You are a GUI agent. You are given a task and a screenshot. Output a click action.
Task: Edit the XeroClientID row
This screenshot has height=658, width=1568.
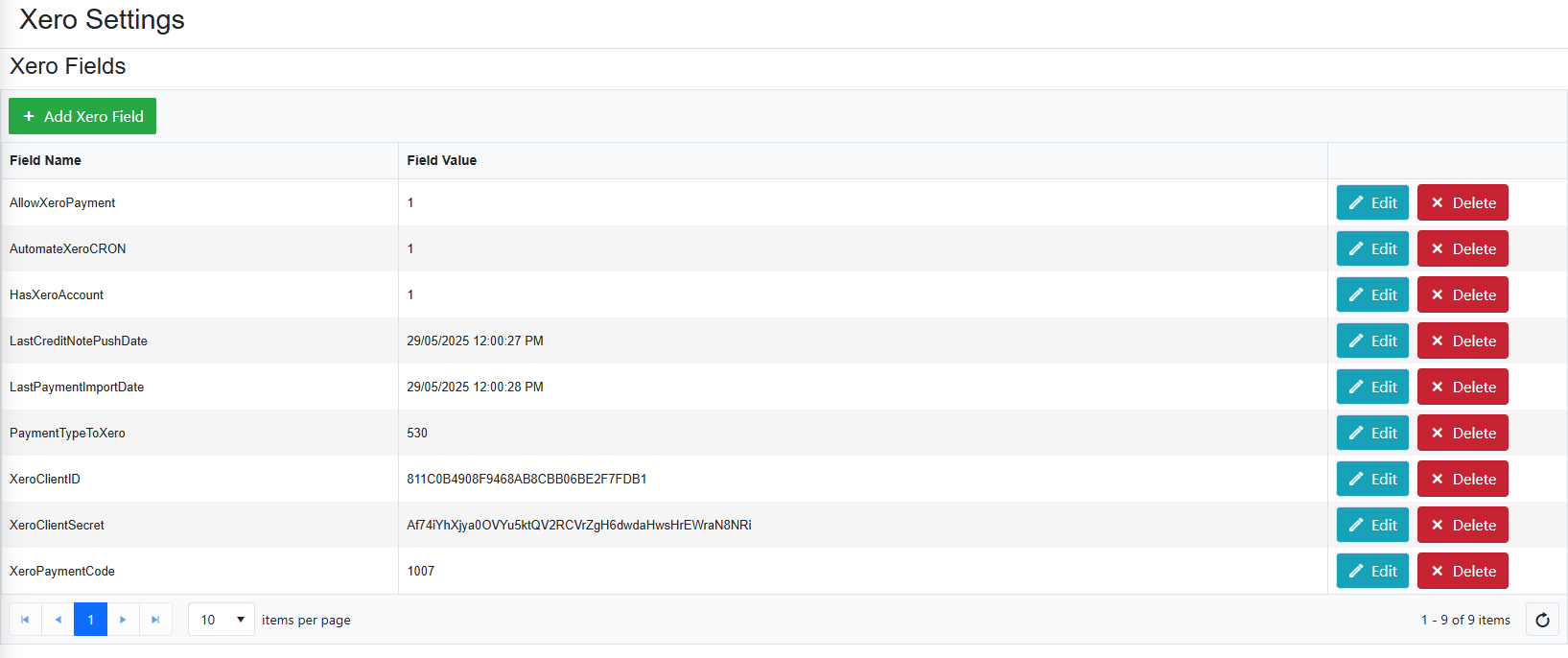(x=1372, y=479)
